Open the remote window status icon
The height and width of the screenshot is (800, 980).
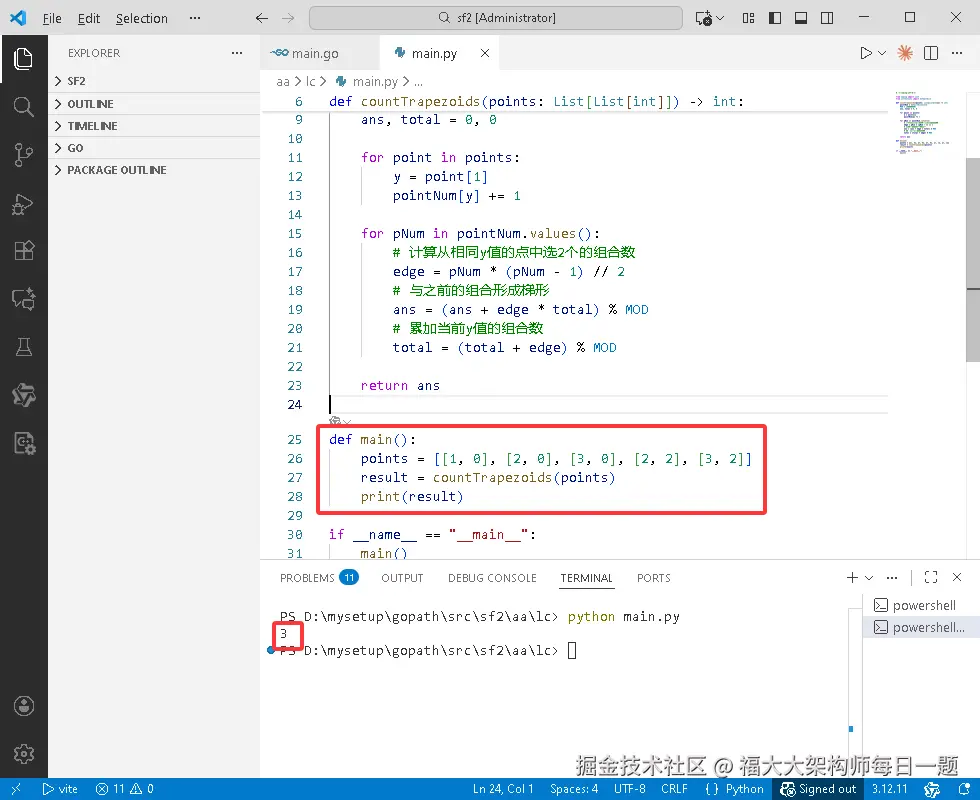point(16,789)
